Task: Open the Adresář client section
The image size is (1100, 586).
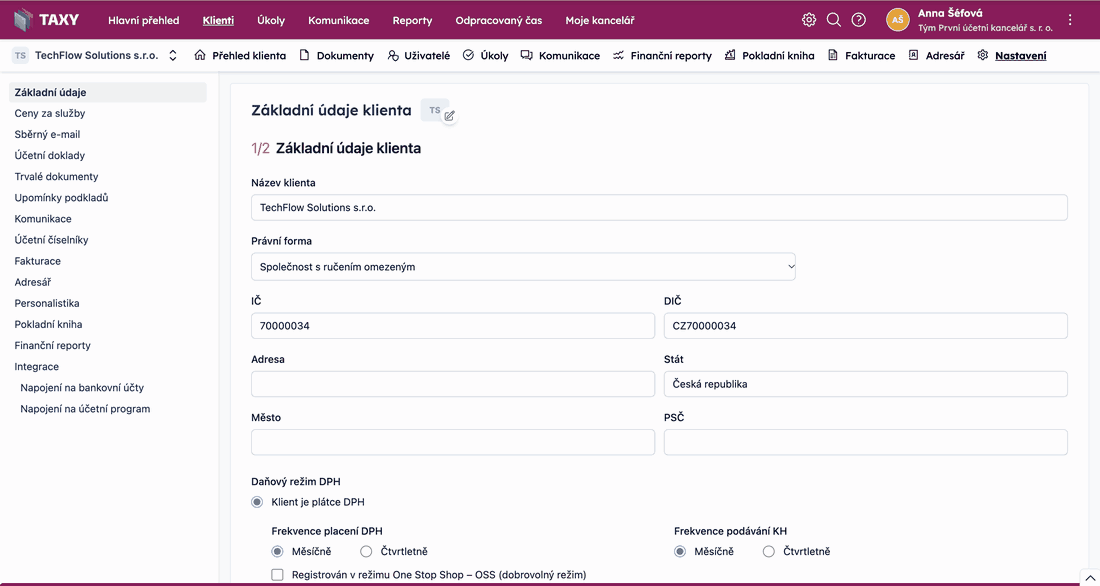Action: (x=937, y=55)
